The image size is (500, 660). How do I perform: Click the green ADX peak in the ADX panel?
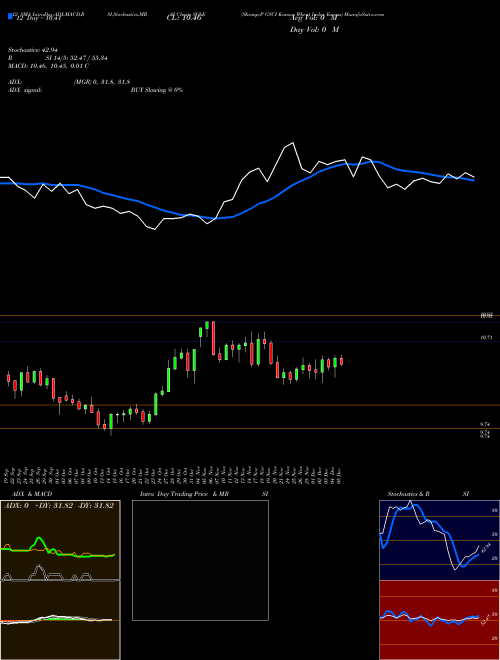(x=40, y=539)
